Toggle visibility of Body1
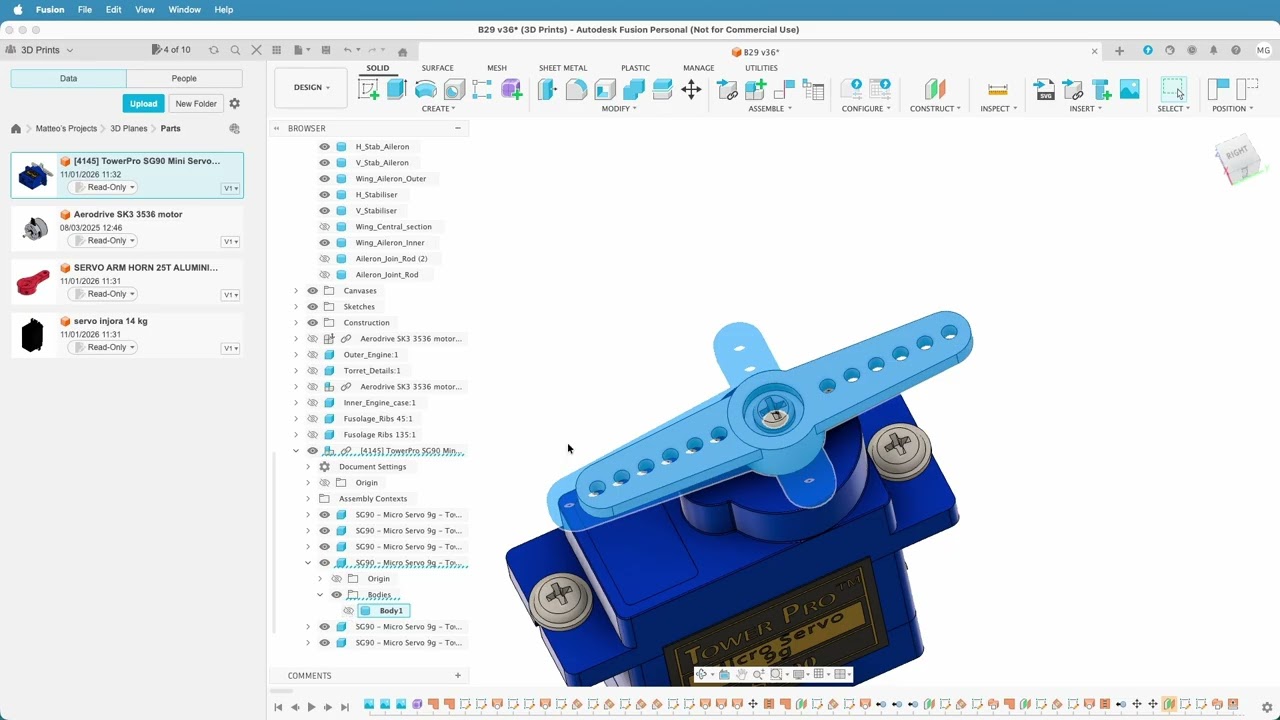The width and height of the screenshot is (1280, 720). (348, 611)
